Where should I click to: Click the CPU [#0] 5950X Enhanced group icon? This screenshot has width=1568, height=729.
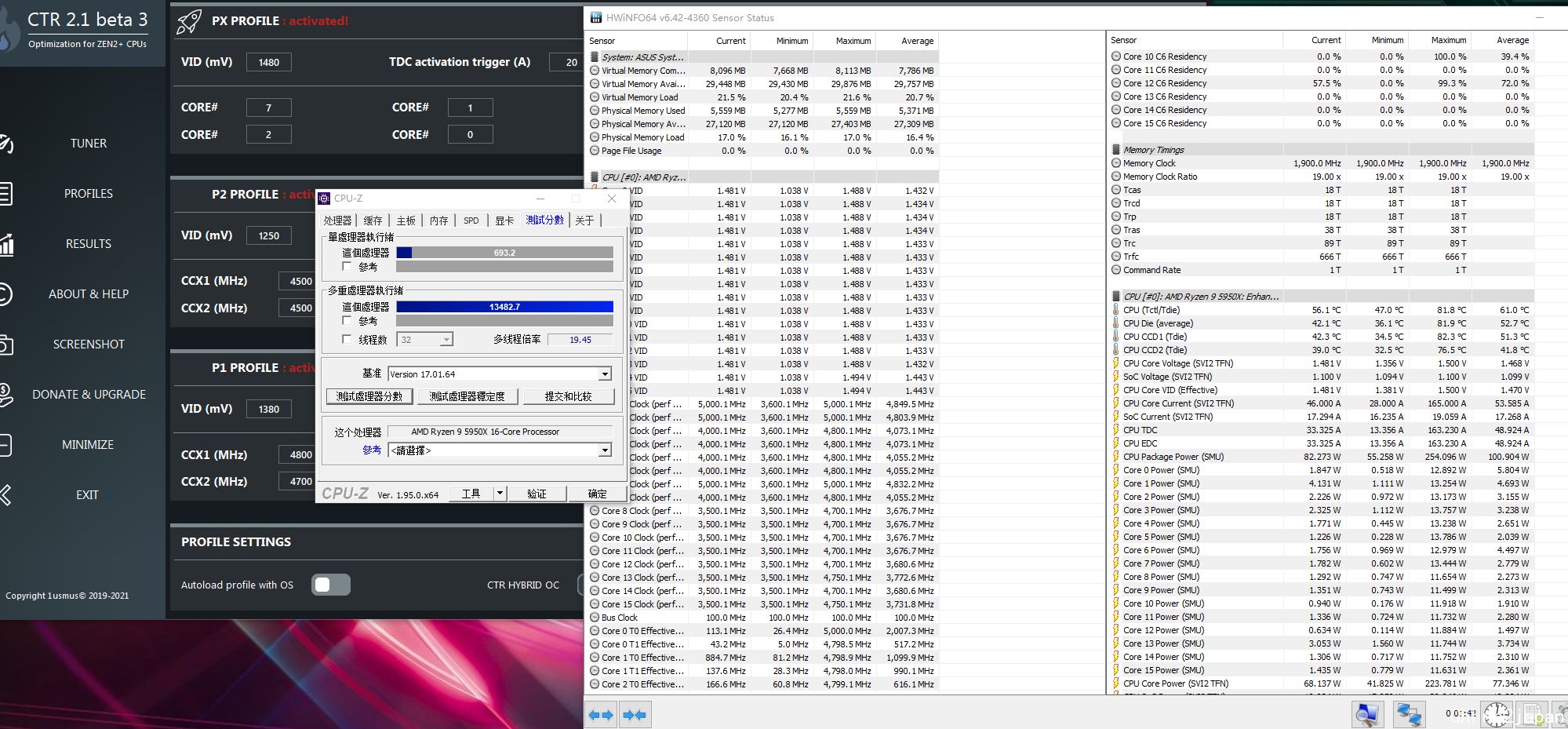click(1116, 296)
